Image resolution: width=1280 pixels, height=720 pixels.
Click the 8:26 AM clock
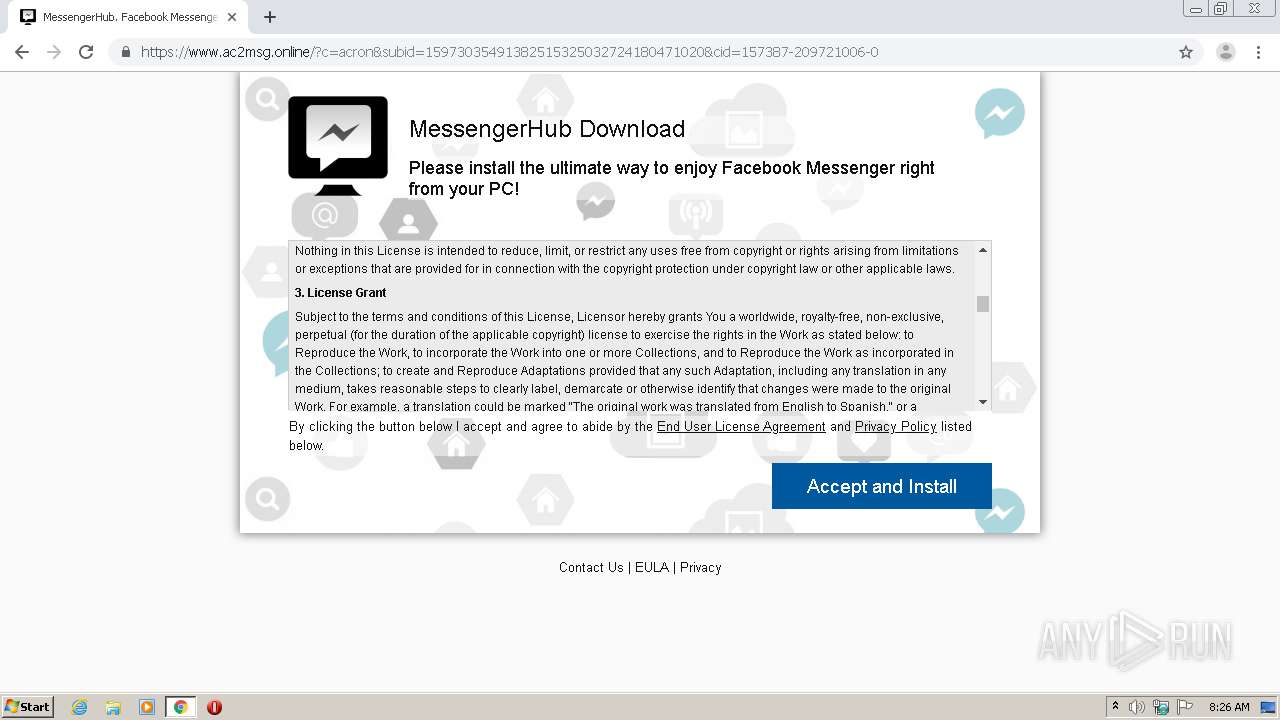[1229, 707]
